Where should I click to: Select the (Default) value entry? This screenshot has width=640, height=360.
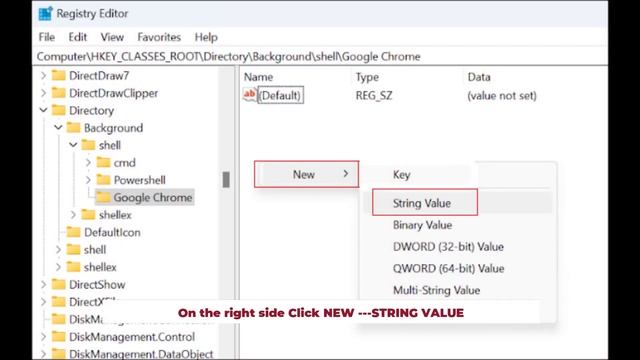[x=280, y=95]
